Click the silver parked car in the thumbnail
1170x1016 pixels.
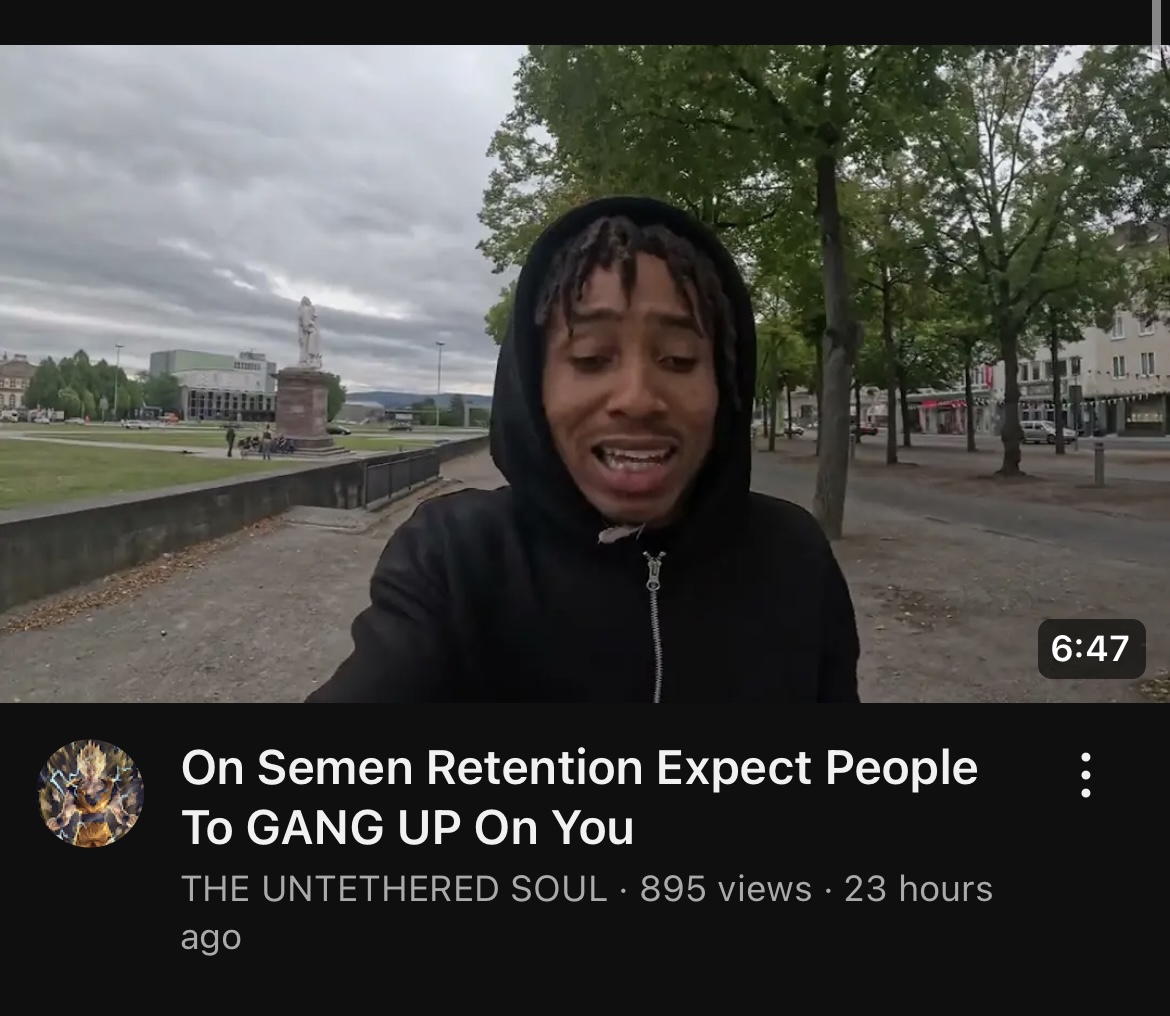tap(1047, 431)
